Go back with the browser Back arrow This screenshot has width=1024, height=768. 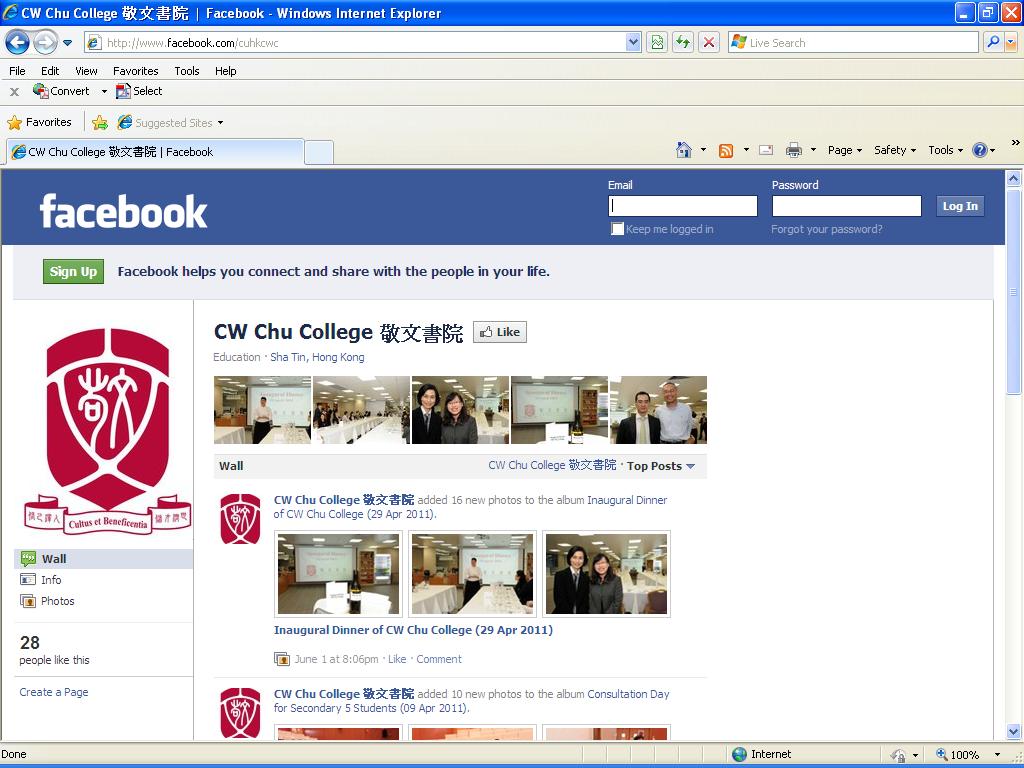[x=18, y=43]
